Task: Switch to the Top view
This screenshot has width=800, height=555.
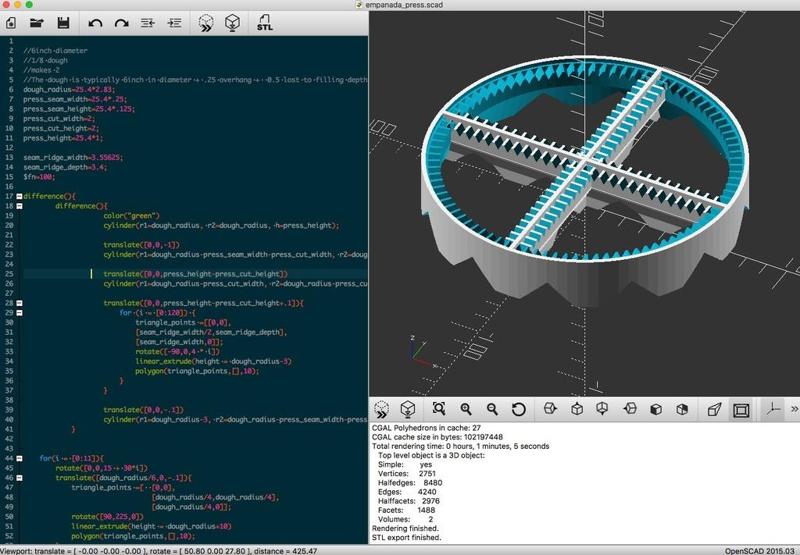Action: coord(577,409)
